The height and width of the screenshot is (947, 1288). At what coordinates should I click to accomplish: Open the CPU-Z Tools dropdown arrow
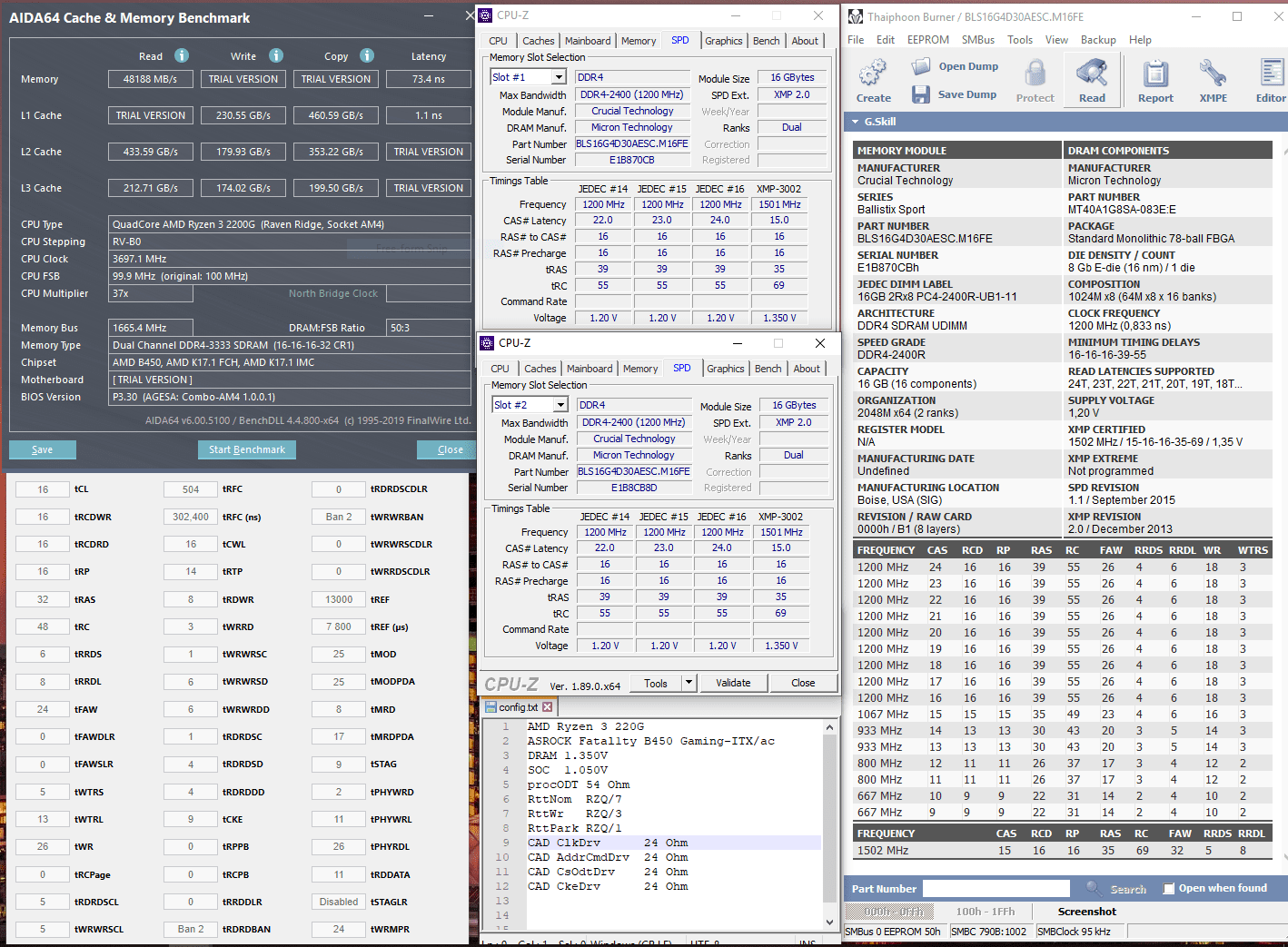pyautogui.click(x=689, y=683)
